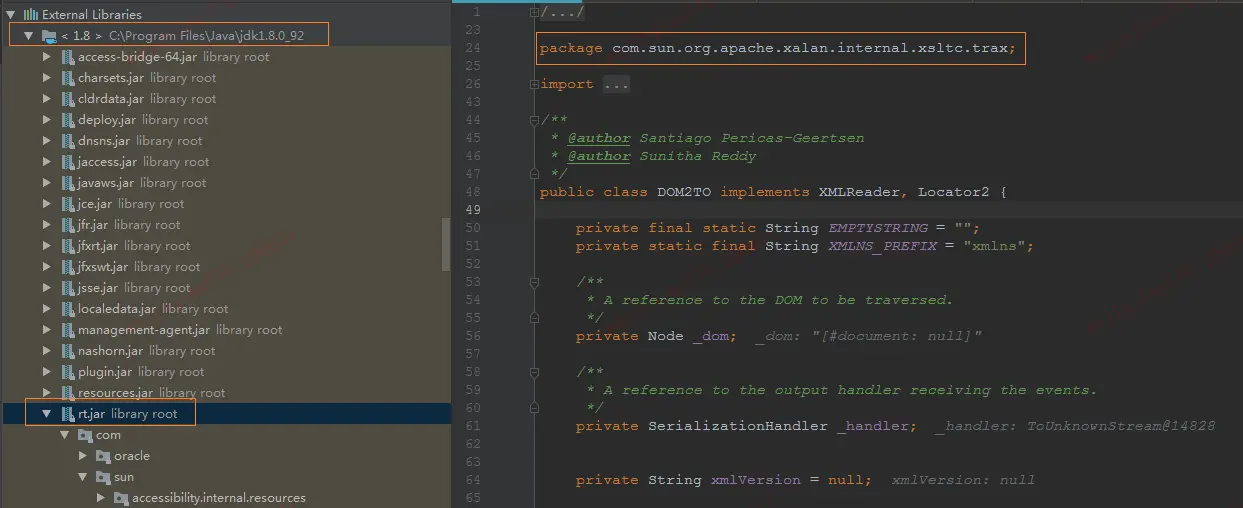Click the jfxswt.jar library icon

point(68,267)
